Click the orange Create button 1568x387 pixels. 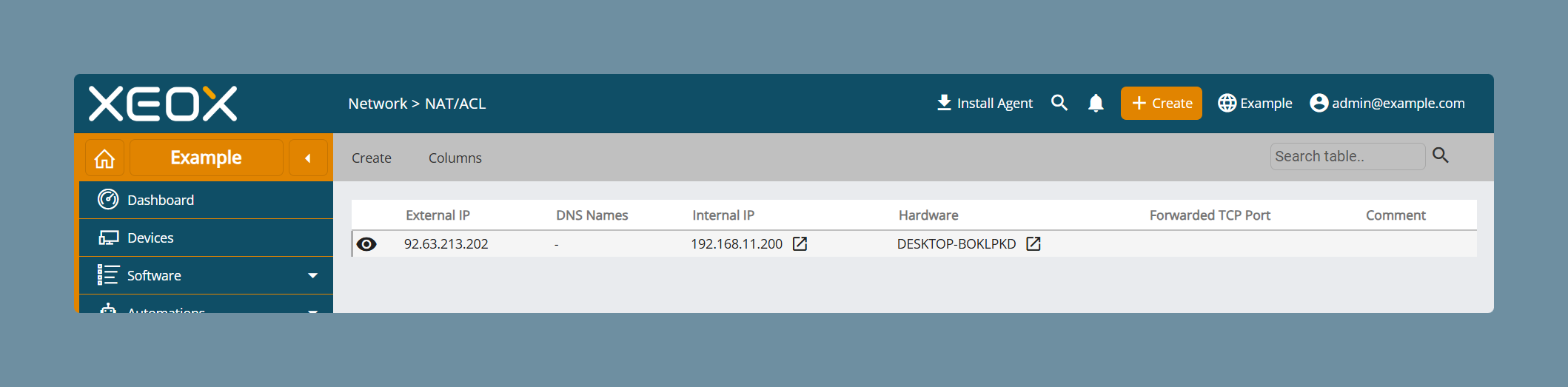tap(1162, 103)
